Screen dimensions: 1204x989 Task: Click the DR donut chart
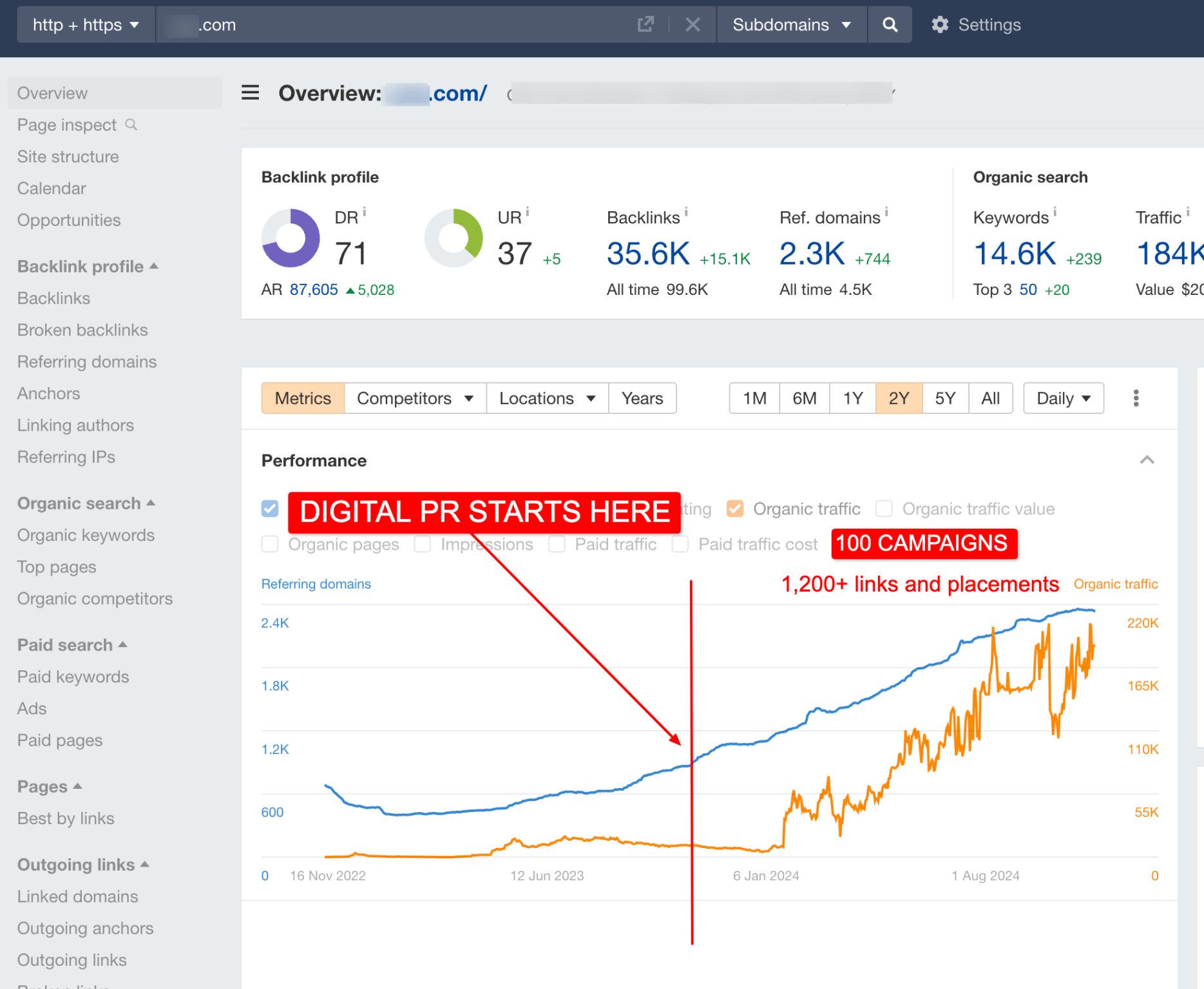point(291,238)
